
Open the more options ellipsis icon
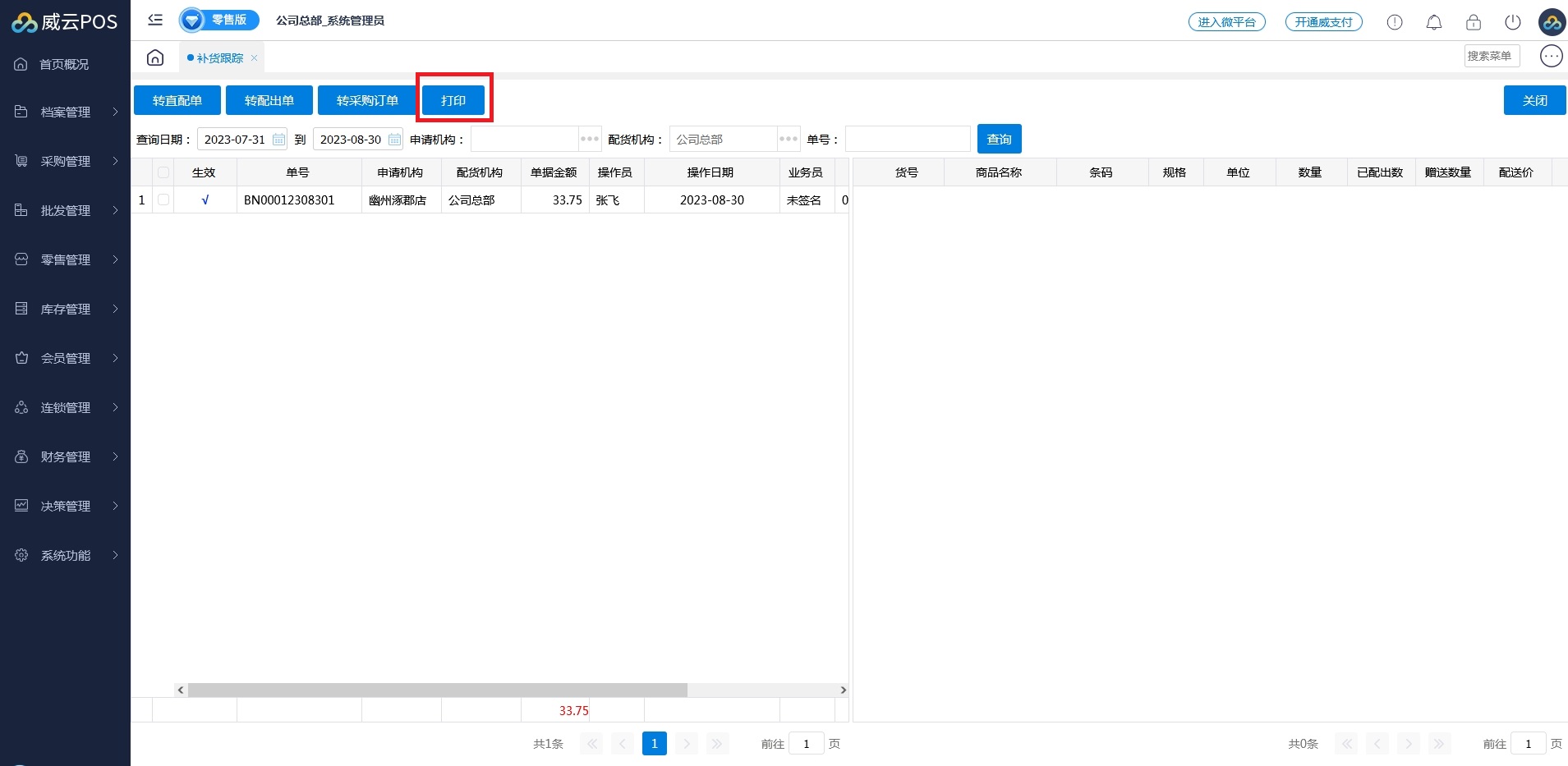[x=1551, y=56]
